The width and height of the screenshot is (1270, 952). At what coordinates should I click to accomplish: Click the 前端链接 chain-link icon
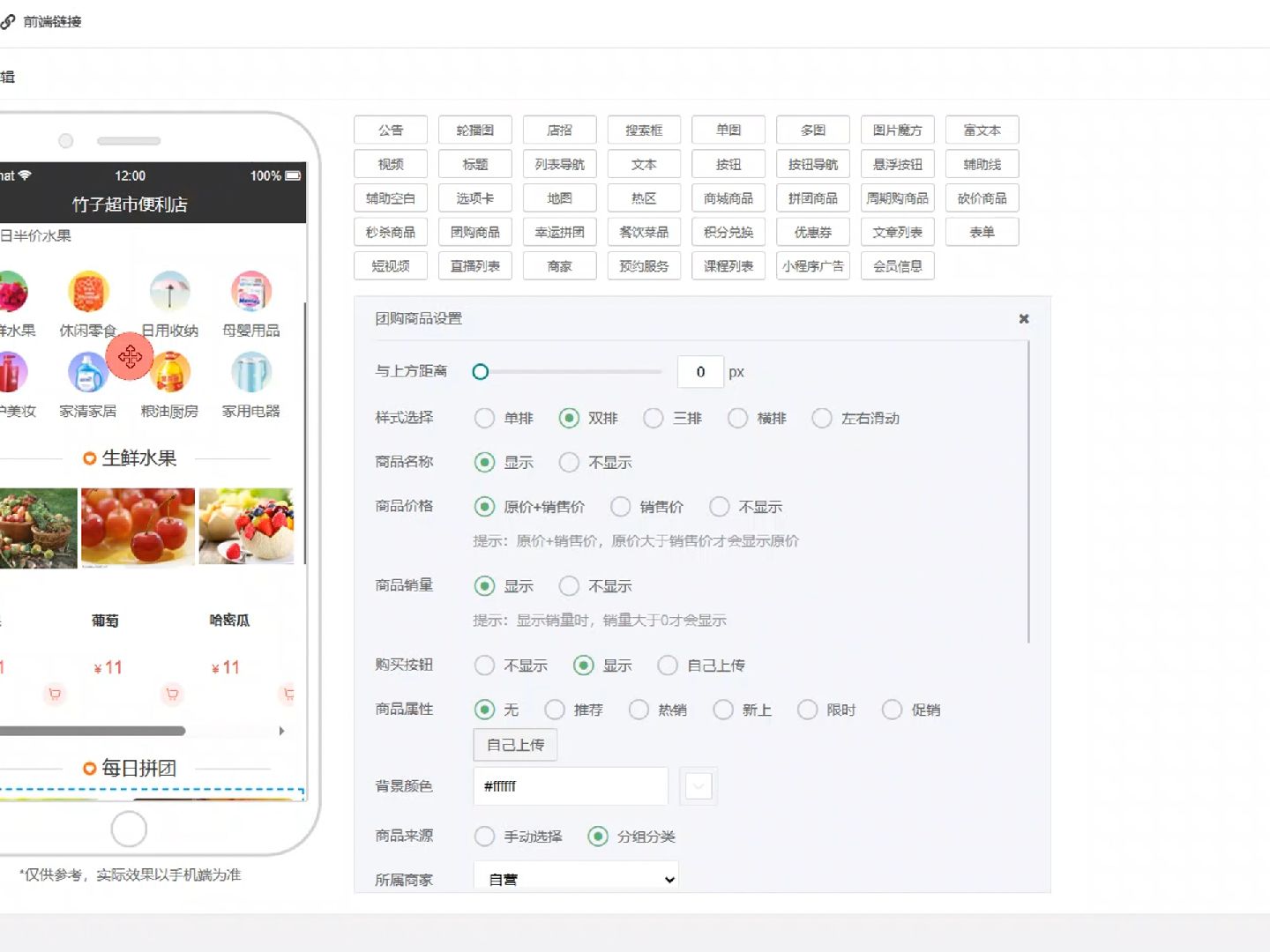click(x=9, y=21)
